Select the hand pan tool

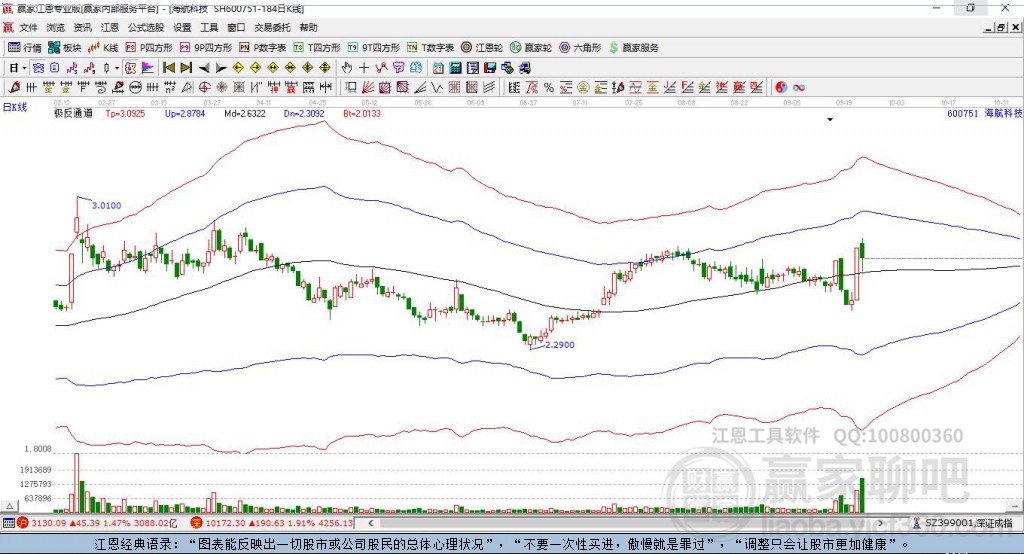point(347,68)
